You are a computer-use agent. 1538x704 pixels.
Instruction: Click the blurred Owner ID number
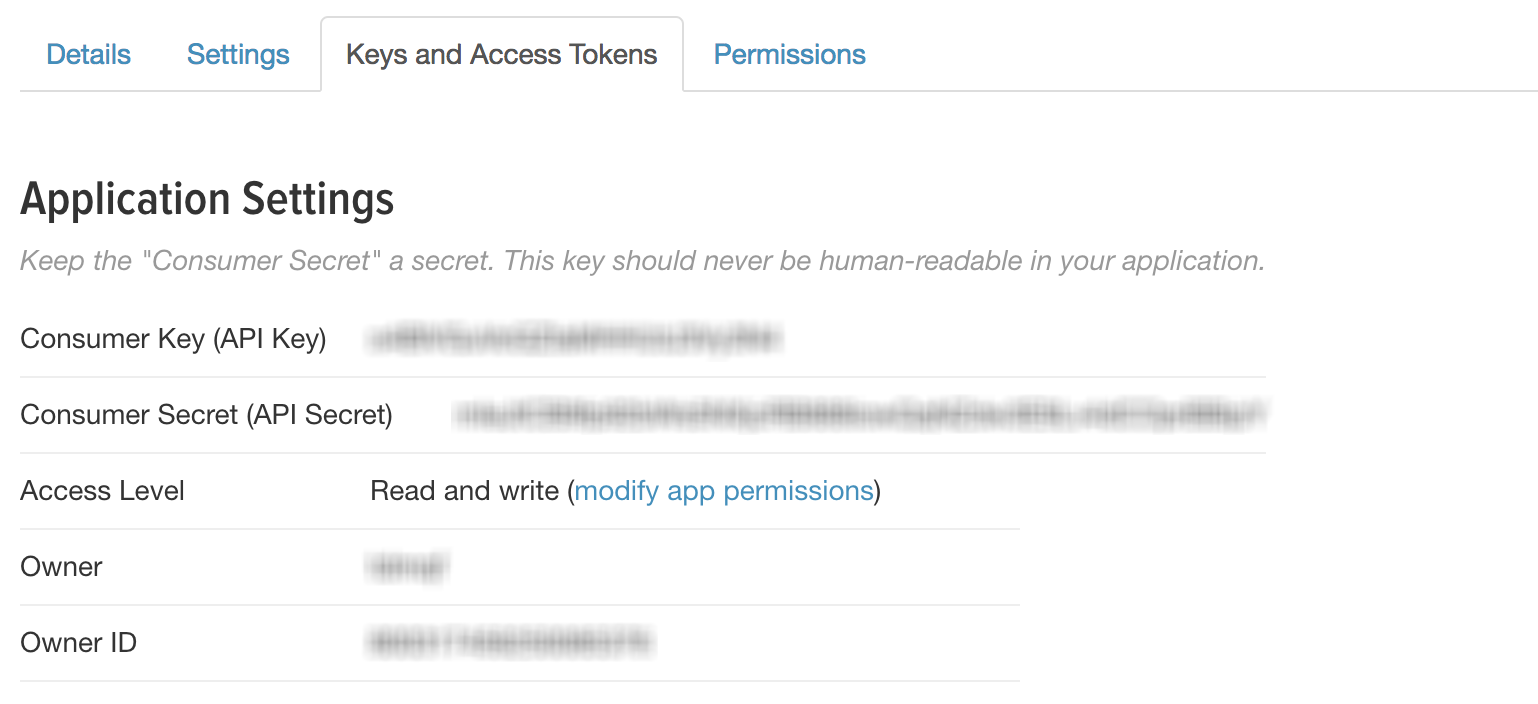(511, 642)
